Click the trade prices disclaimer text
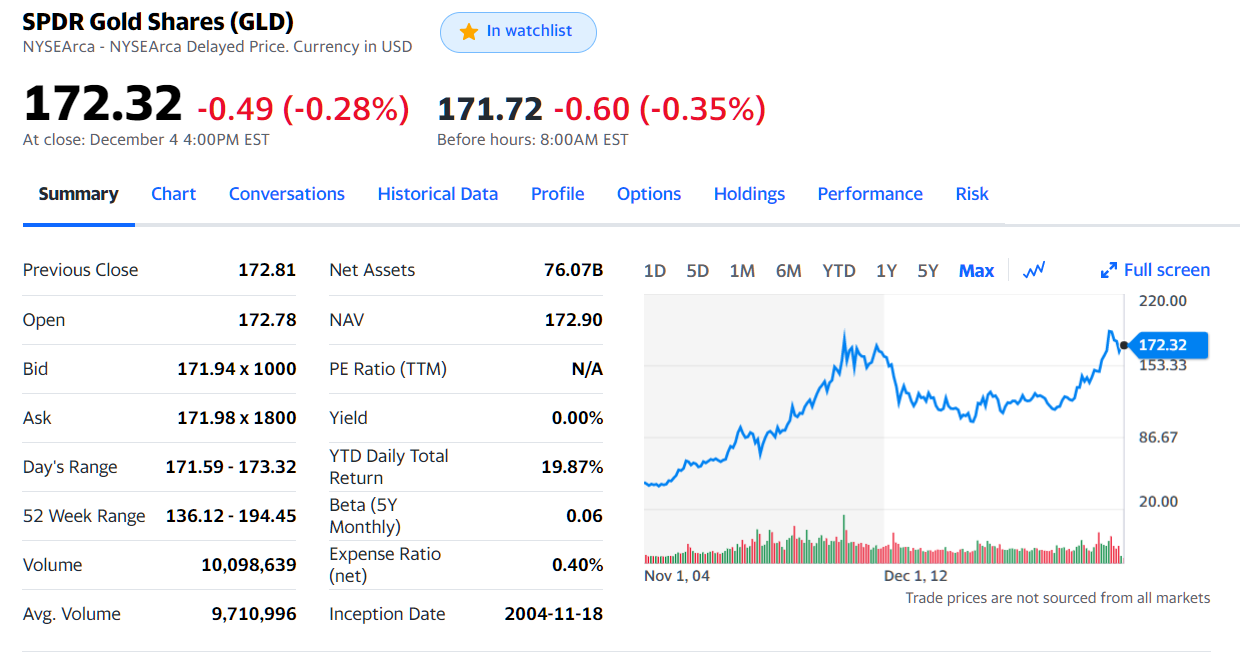Image resolution: width=1240 pixels, height=652 pixels. click(1058, 598)
